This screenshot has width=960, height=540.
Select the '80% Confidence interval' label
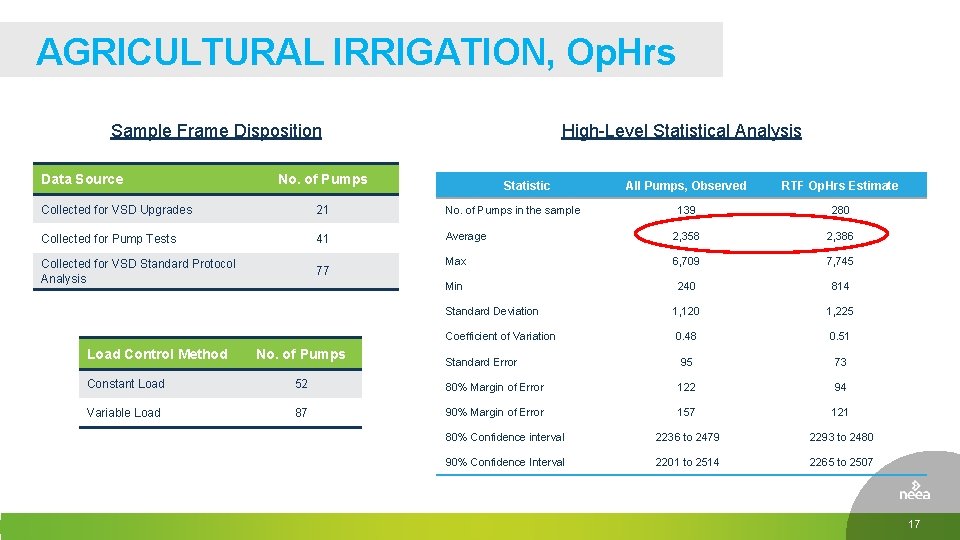[505, 437]
